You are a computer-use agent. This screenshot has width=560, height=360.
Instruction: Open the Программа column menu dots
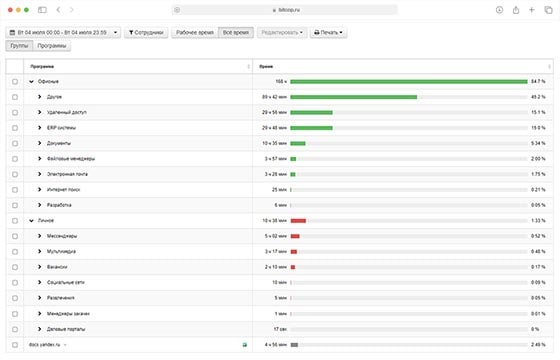point(249,66)
